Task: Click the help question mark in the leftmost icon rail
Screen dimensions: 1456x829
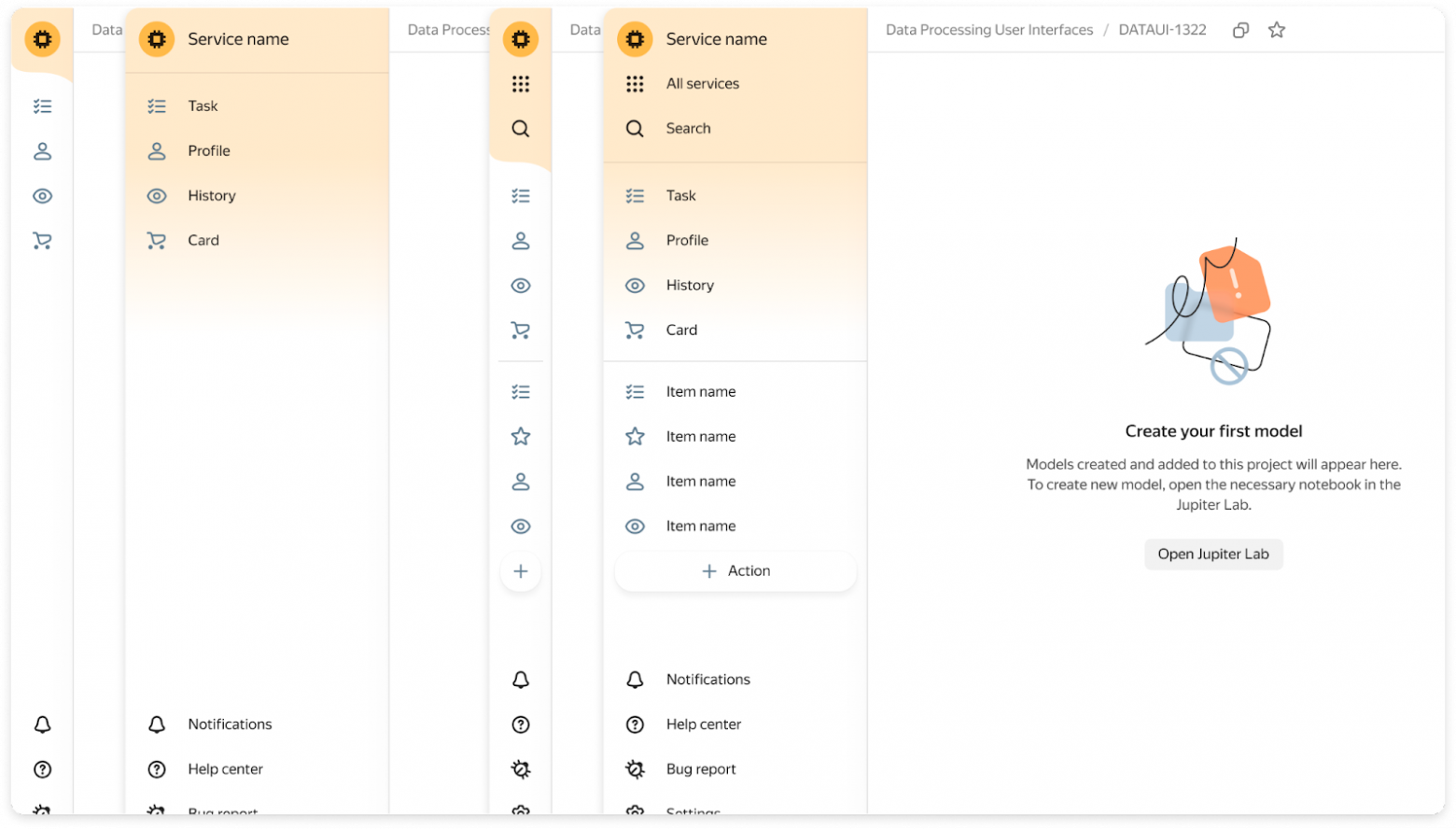Action: point(42,769)
